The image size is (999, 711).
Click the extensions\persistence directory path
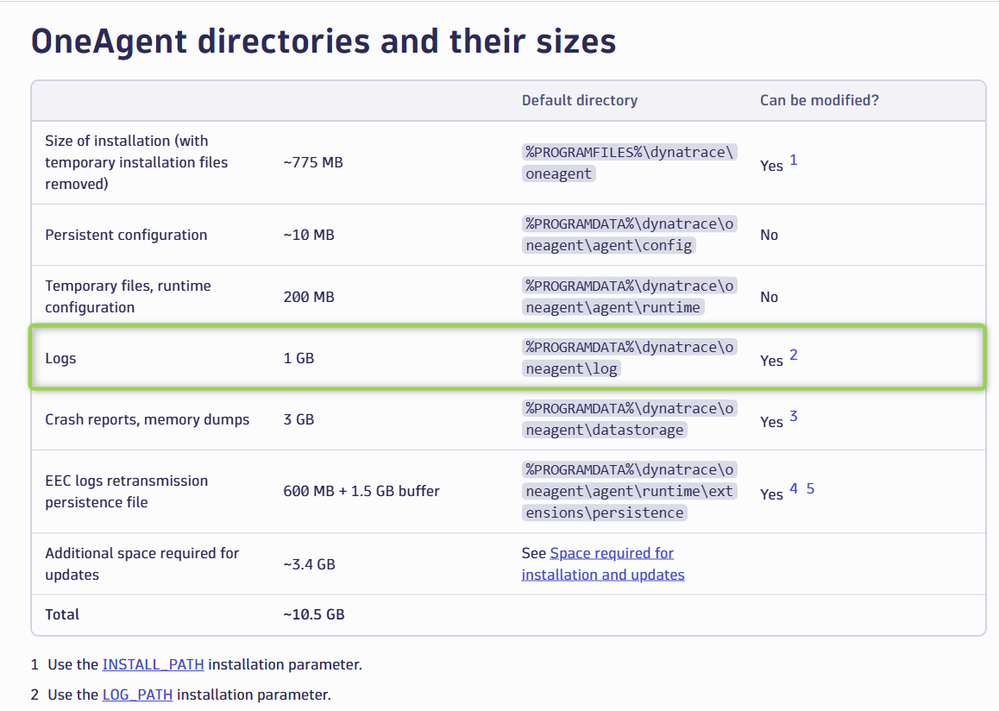[x=629, y=491]
